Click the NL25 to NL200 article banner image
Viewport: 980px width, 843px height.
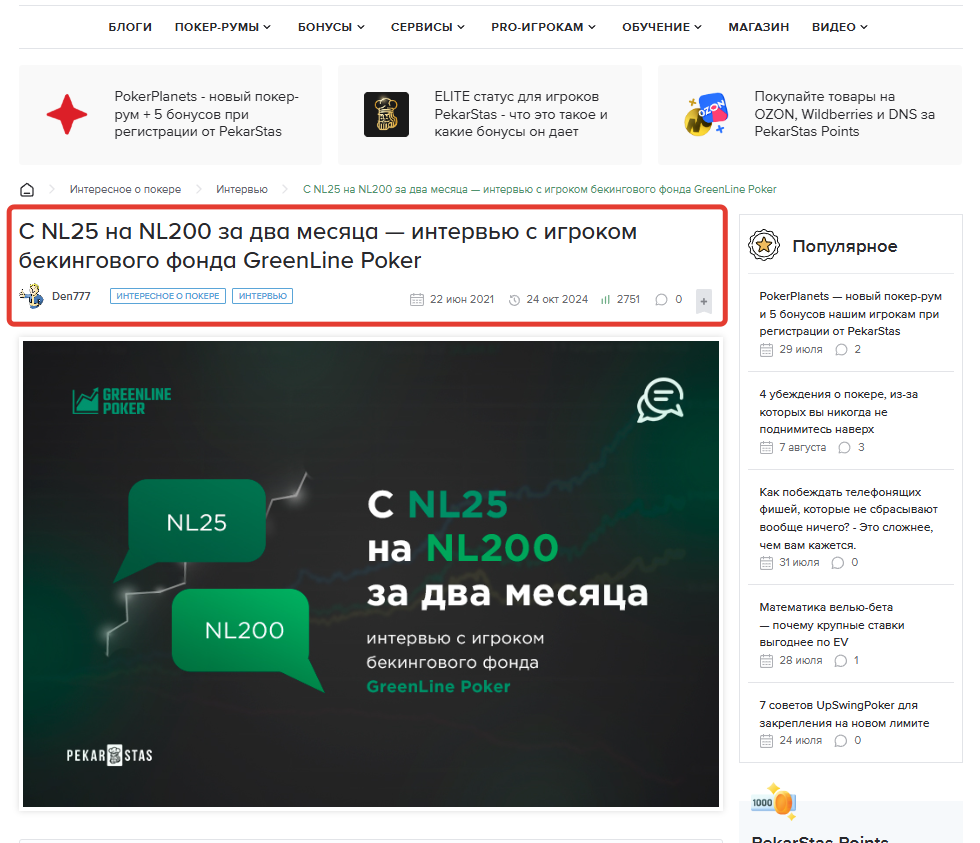(x=371, y=574)
